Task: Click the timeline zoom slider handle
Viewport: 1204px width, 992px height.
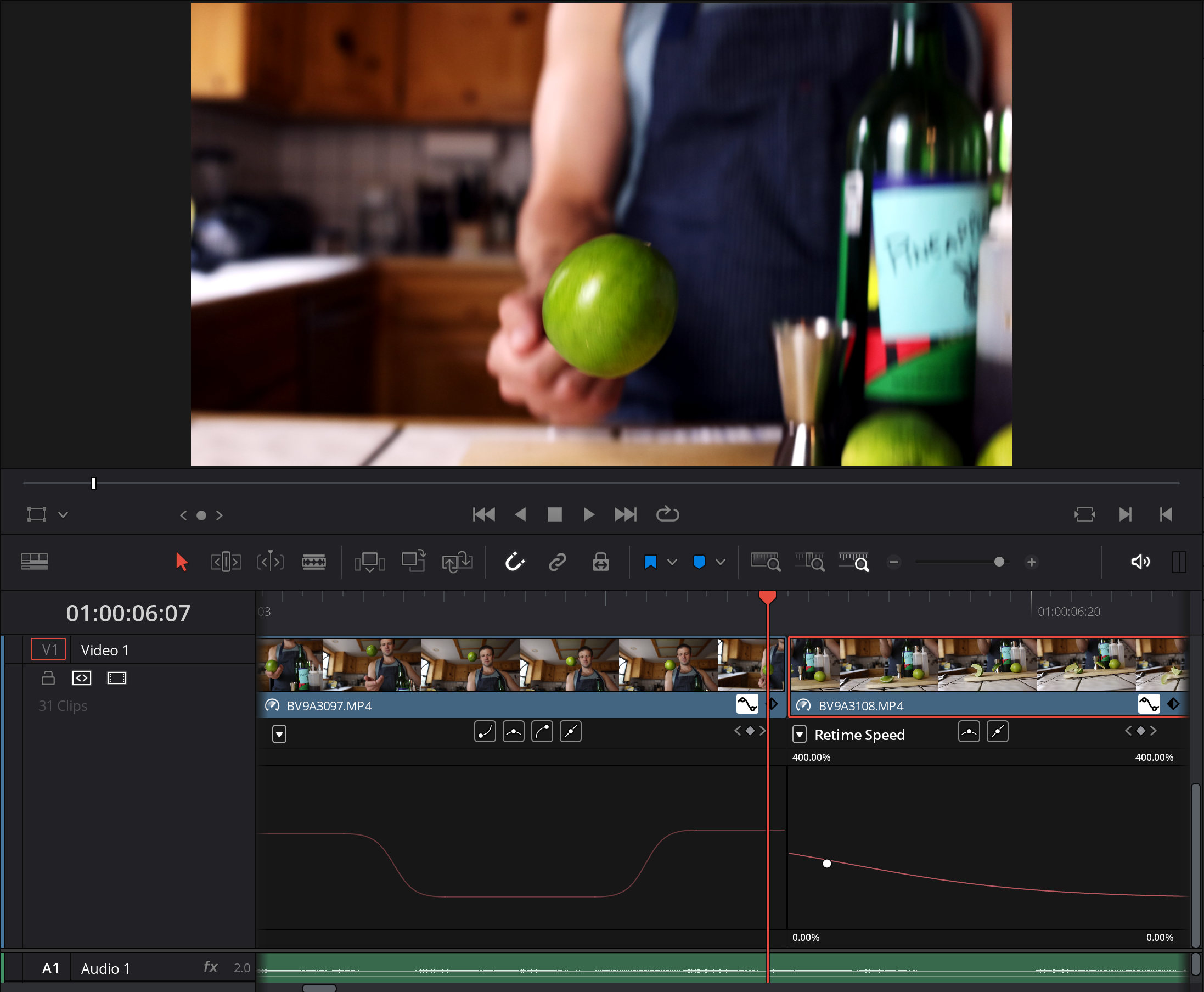Action: (x=999, y=562)
